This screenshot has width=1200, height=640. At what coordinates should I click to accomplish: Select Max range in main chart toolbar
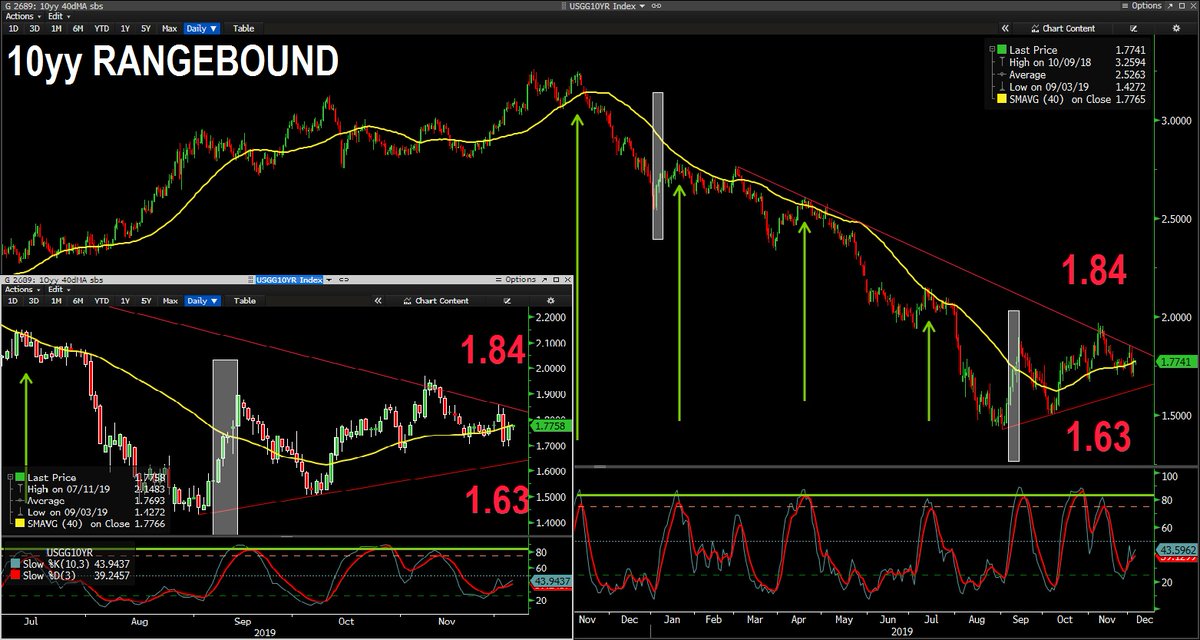click(x=170, y=29)
